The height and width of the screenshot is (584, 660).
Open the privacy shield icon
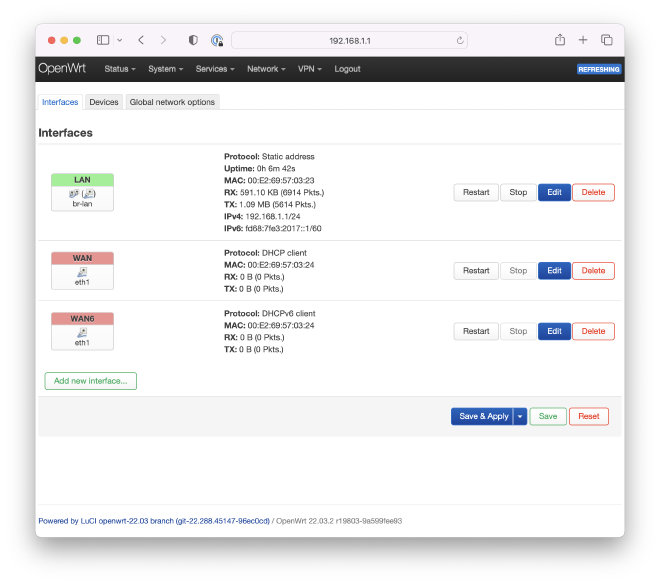click(193, 40)
